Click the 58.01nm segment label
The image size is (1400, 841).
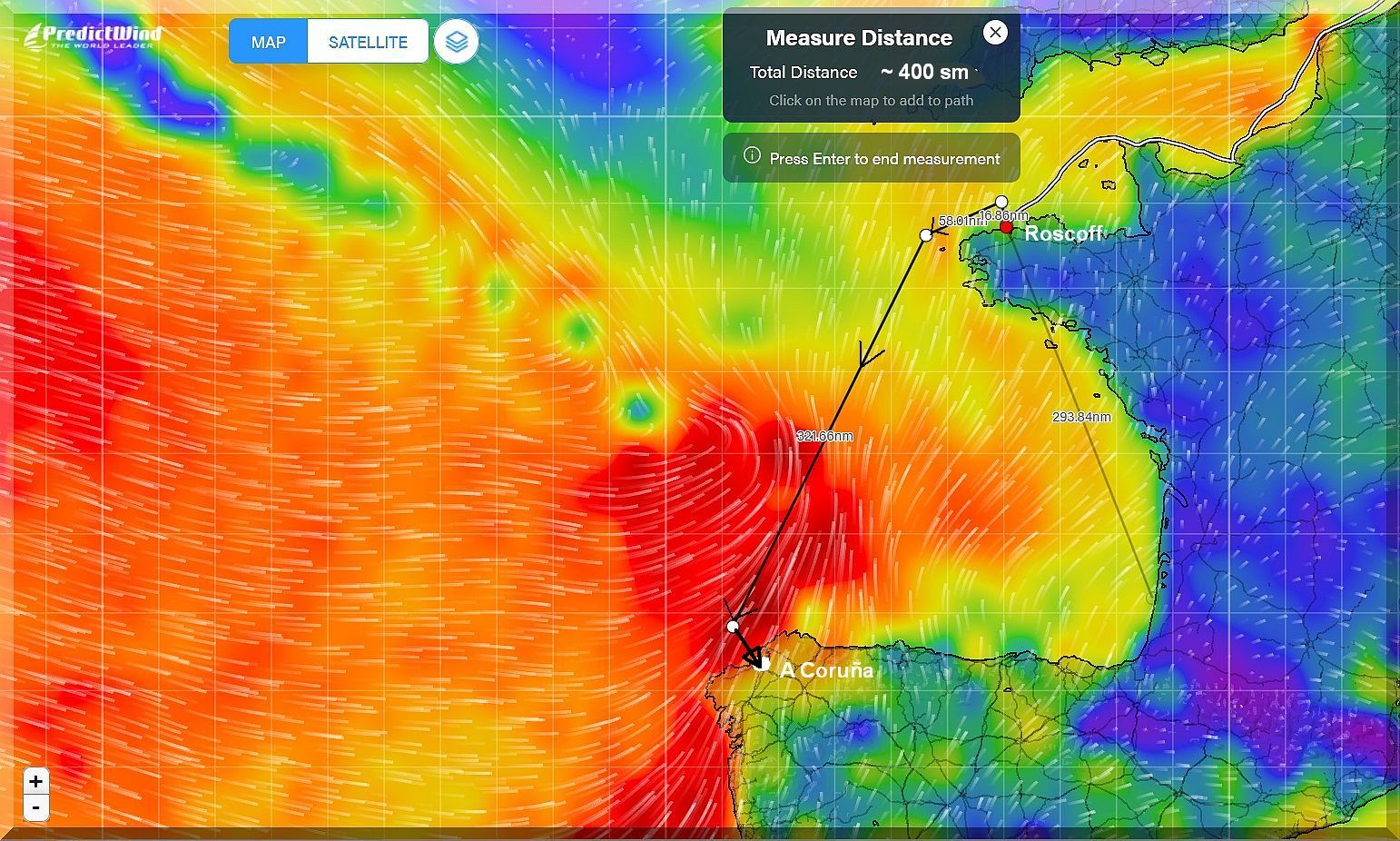click(x=959, y=221)
